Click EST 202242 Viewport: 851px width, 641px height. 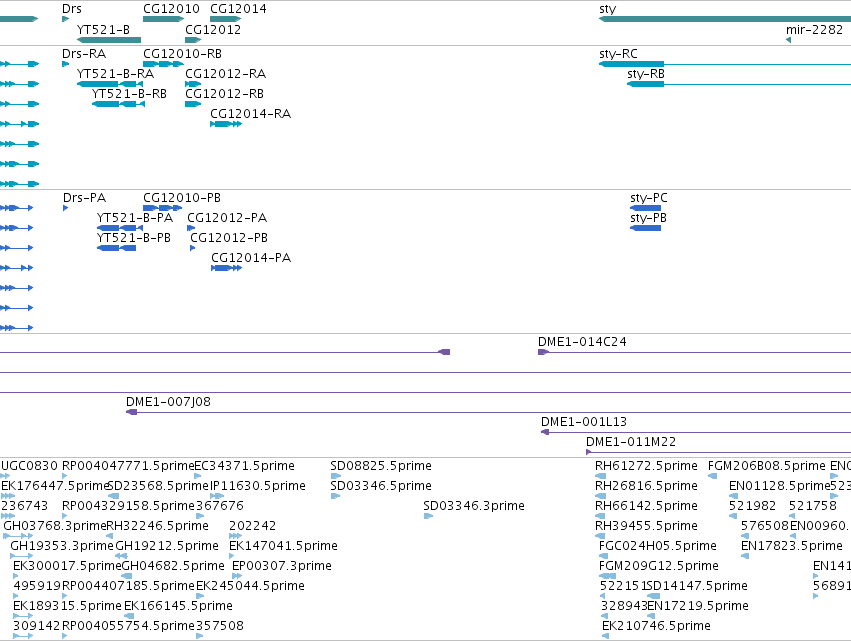click(252, 526)
